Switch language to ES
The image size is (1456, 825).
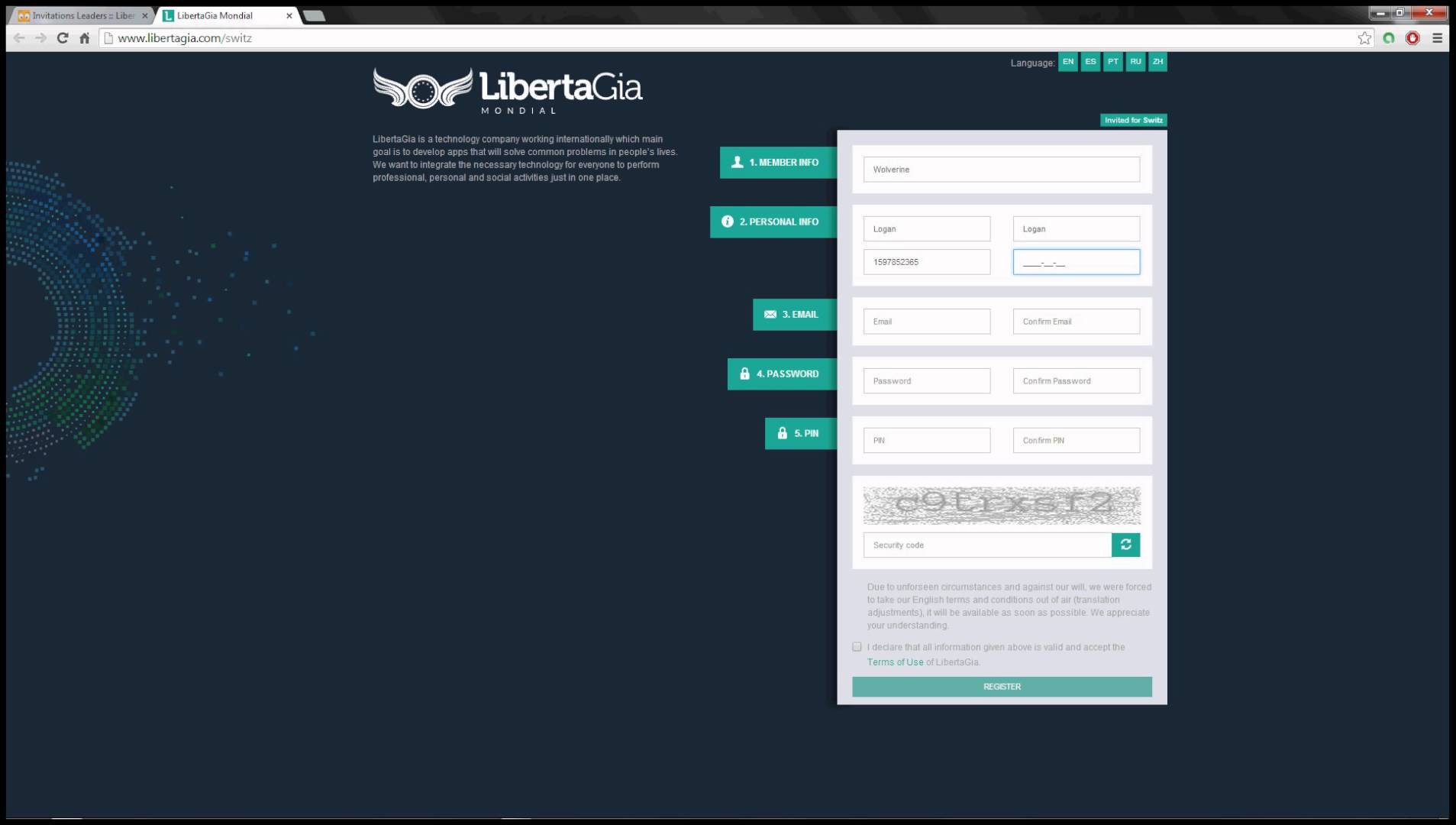1090,62
